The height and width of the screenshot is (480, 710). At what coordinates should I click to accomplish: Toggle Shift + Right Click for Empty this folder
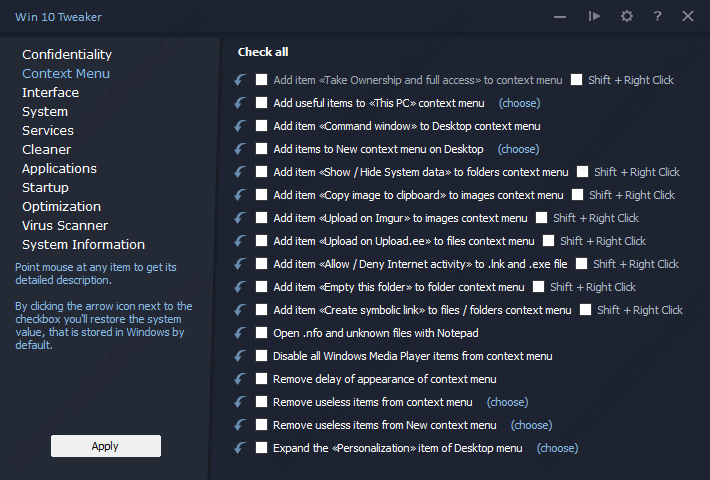[x=538, y=287]
